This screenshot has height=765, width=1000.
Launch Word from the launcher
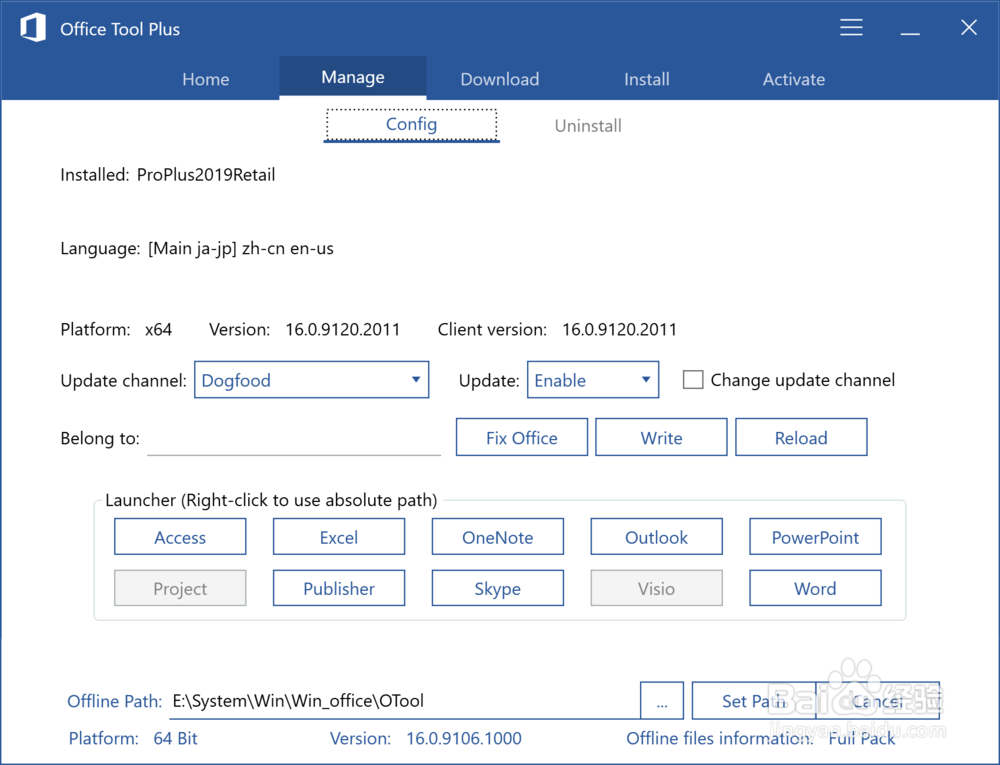(x=815, y=588)
